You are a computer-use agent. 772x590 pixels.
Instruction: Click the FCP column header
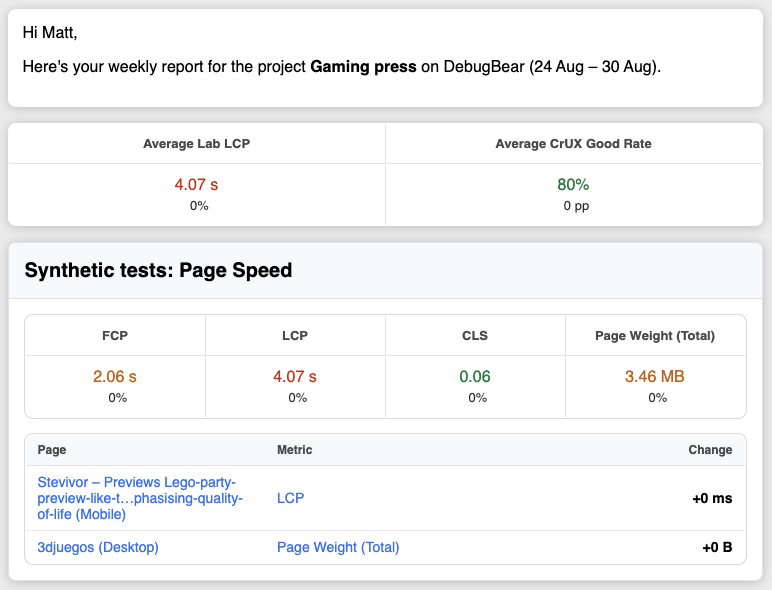pos(115,335)
